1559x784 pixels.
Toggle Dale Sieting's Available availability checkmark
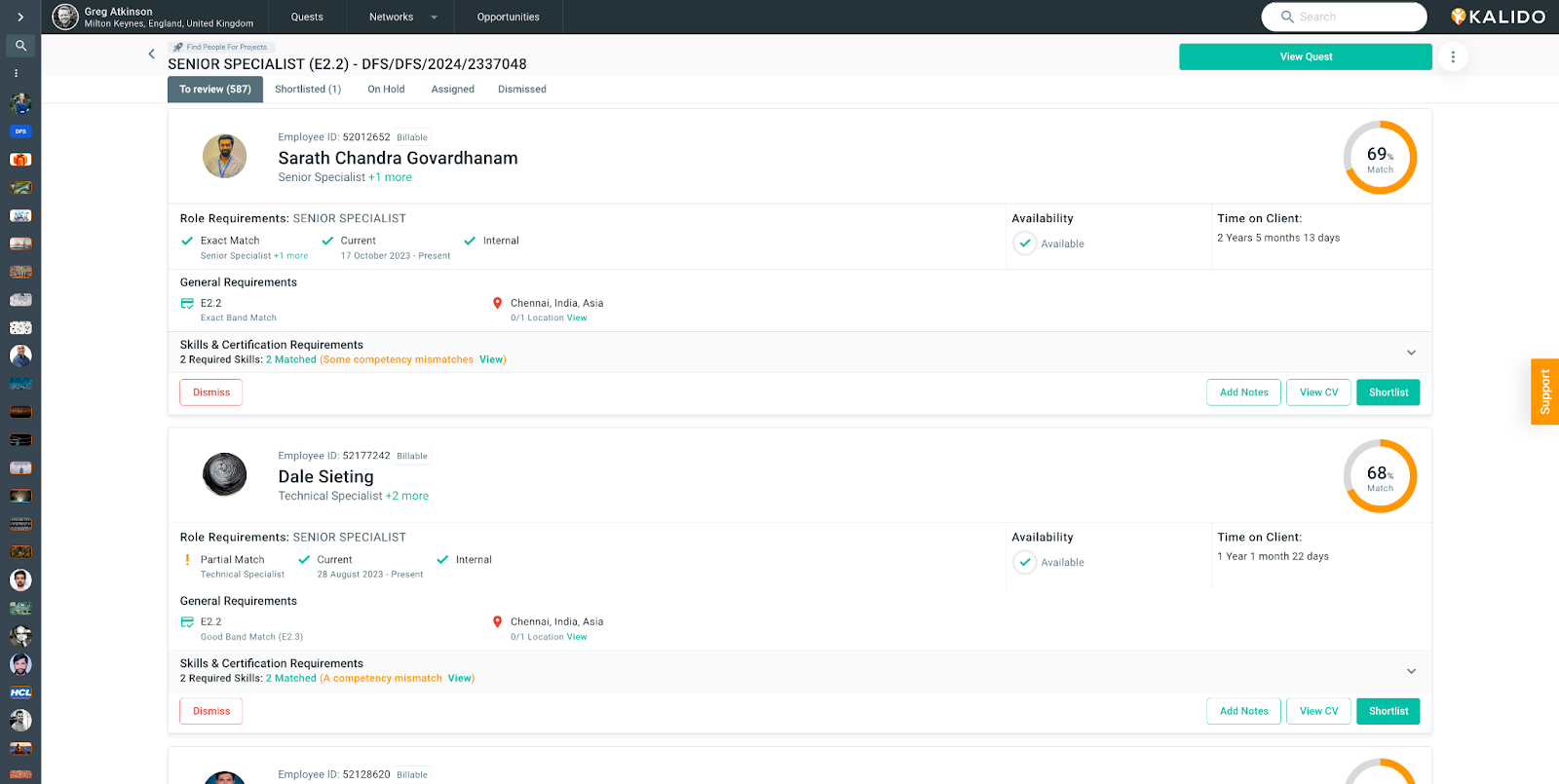[1024, 562]
